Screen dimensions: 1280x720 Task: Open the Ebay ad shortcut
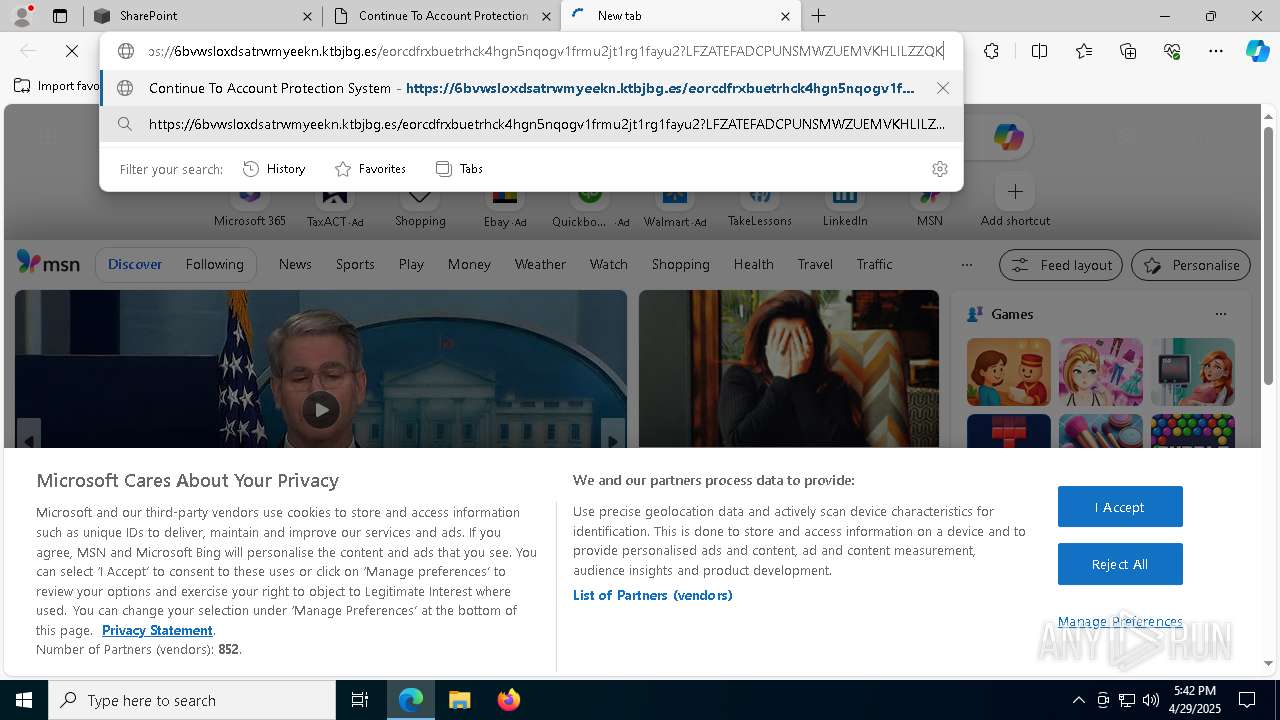(x=505, y=205)
